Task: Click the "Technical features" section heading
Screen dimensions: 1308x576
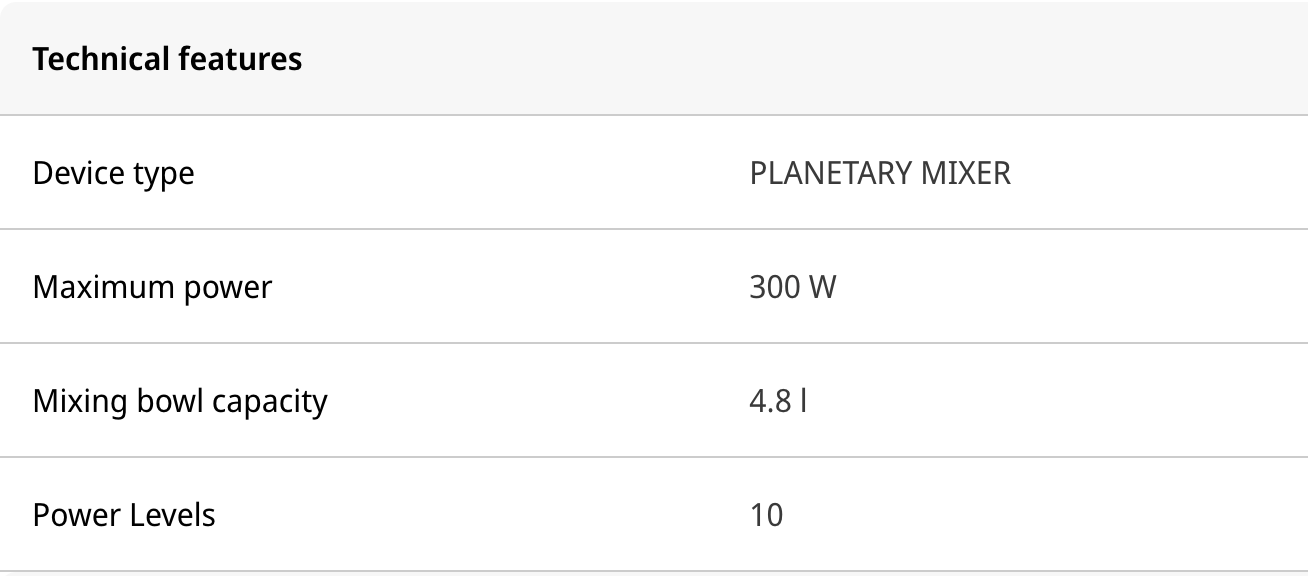Action: [x=167, y=59]
